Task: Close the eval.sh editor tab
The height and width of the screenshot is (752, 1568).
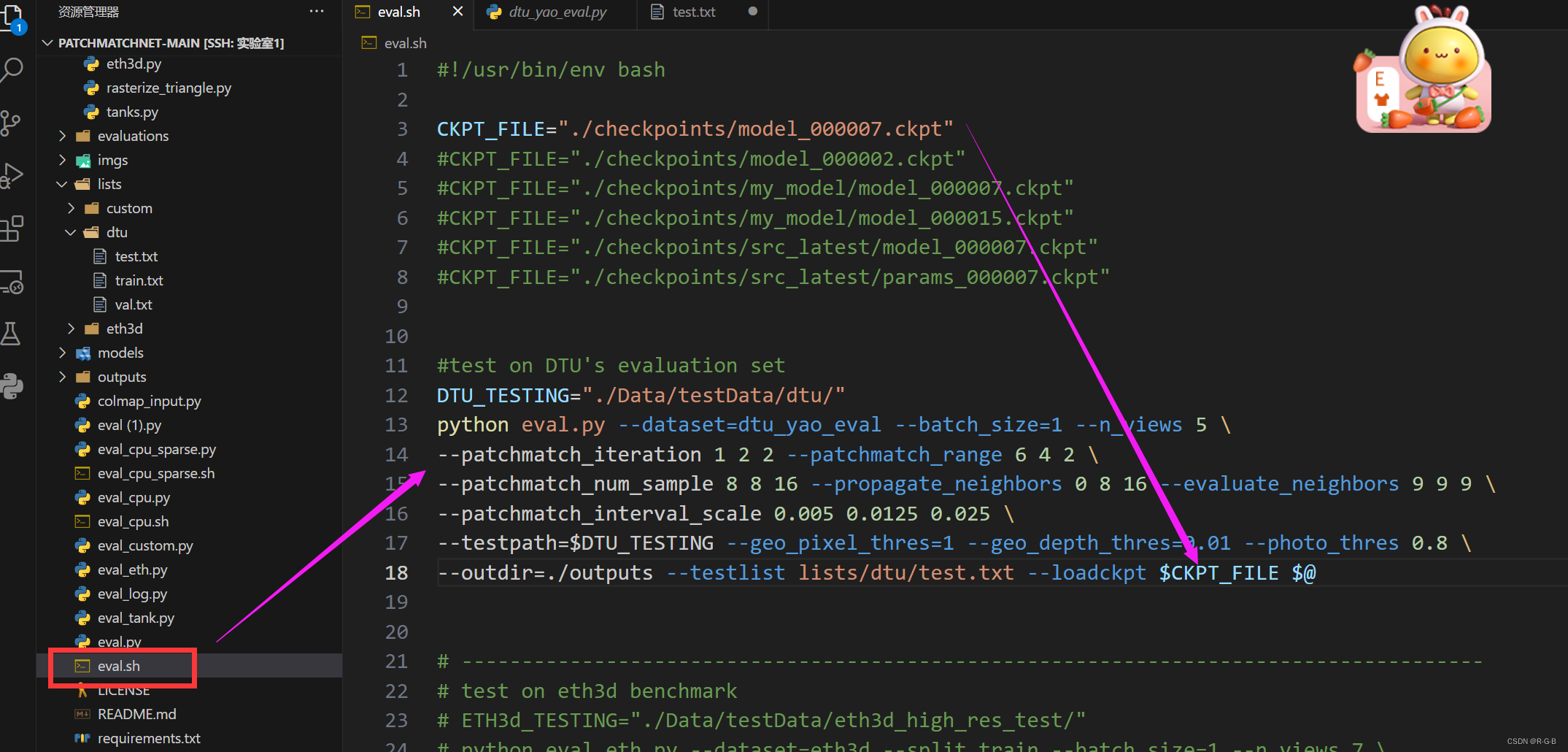Action: click(457, 12)
